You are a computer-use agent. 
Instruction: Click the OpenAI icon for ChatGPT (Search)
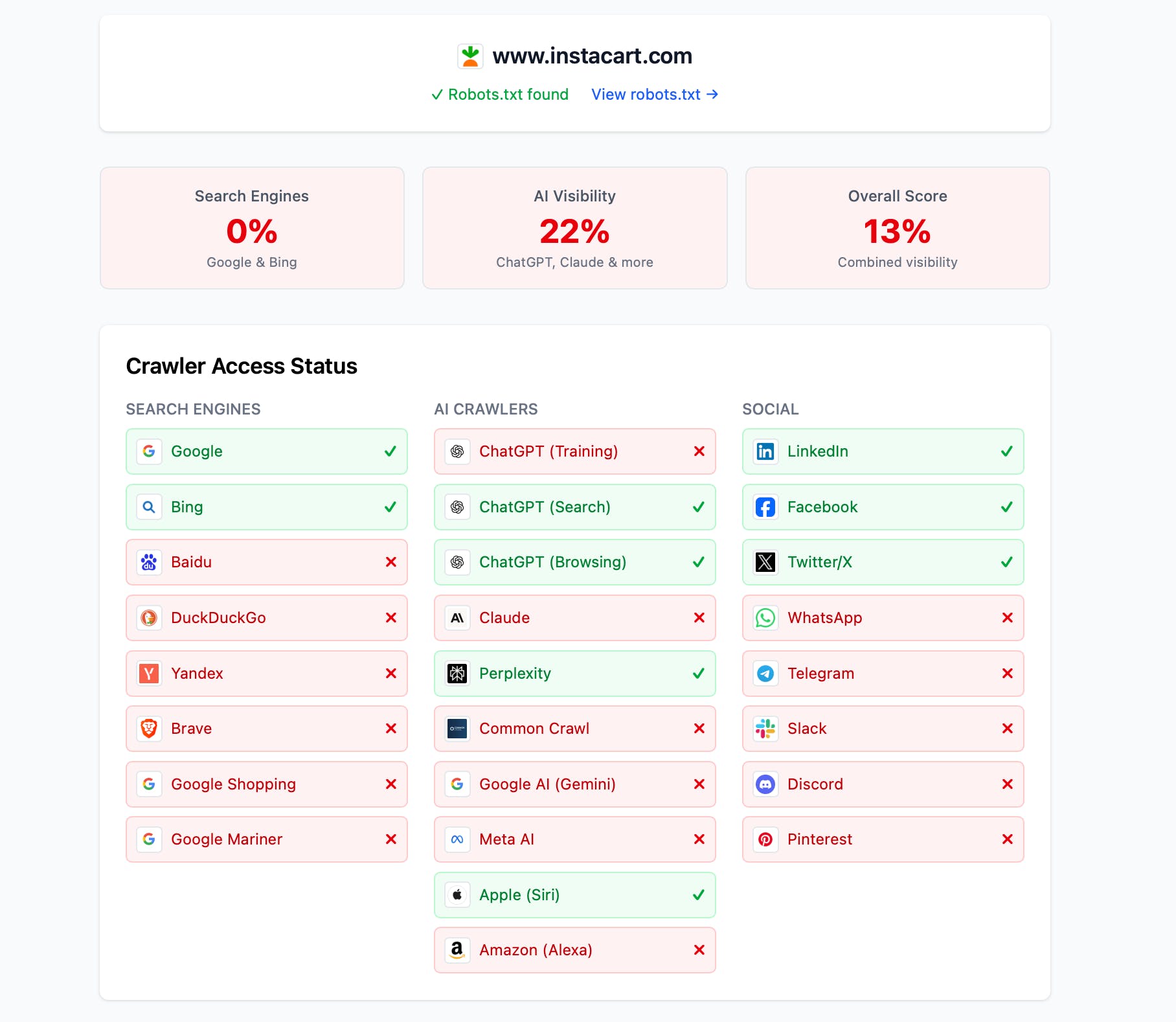[x=457, y=507]
